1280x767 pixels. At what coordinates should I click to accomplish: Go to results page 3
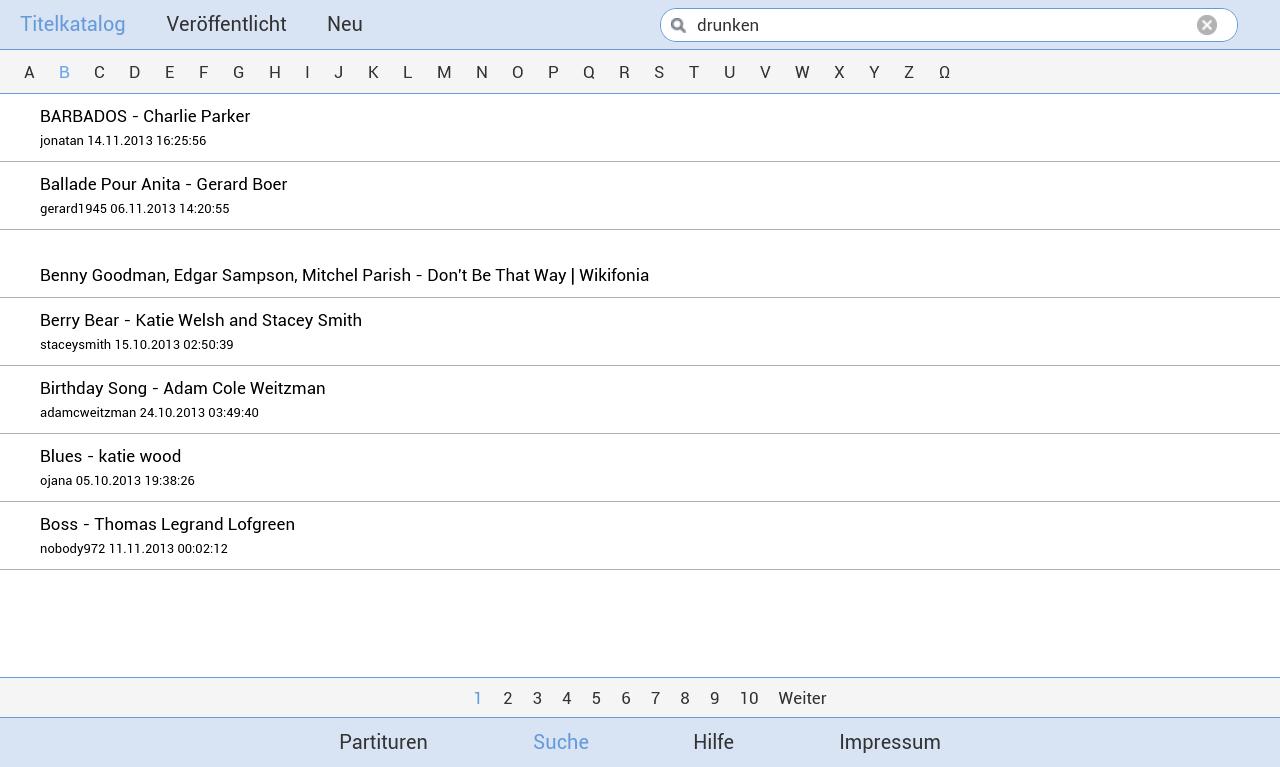click(537, 698)
